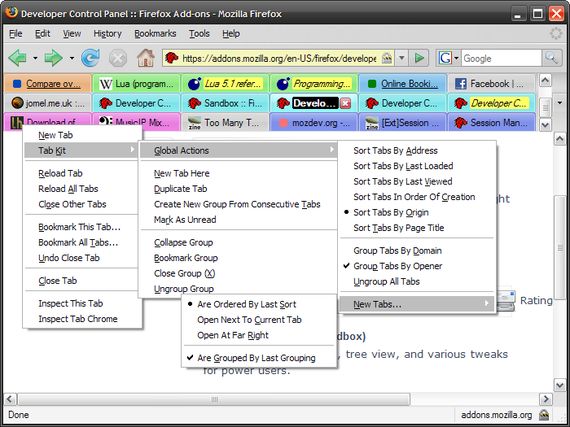Screen dimensions: 570x427
Task: Reload the page with the blue refresh icon
Action: click(x=90, y=58)
